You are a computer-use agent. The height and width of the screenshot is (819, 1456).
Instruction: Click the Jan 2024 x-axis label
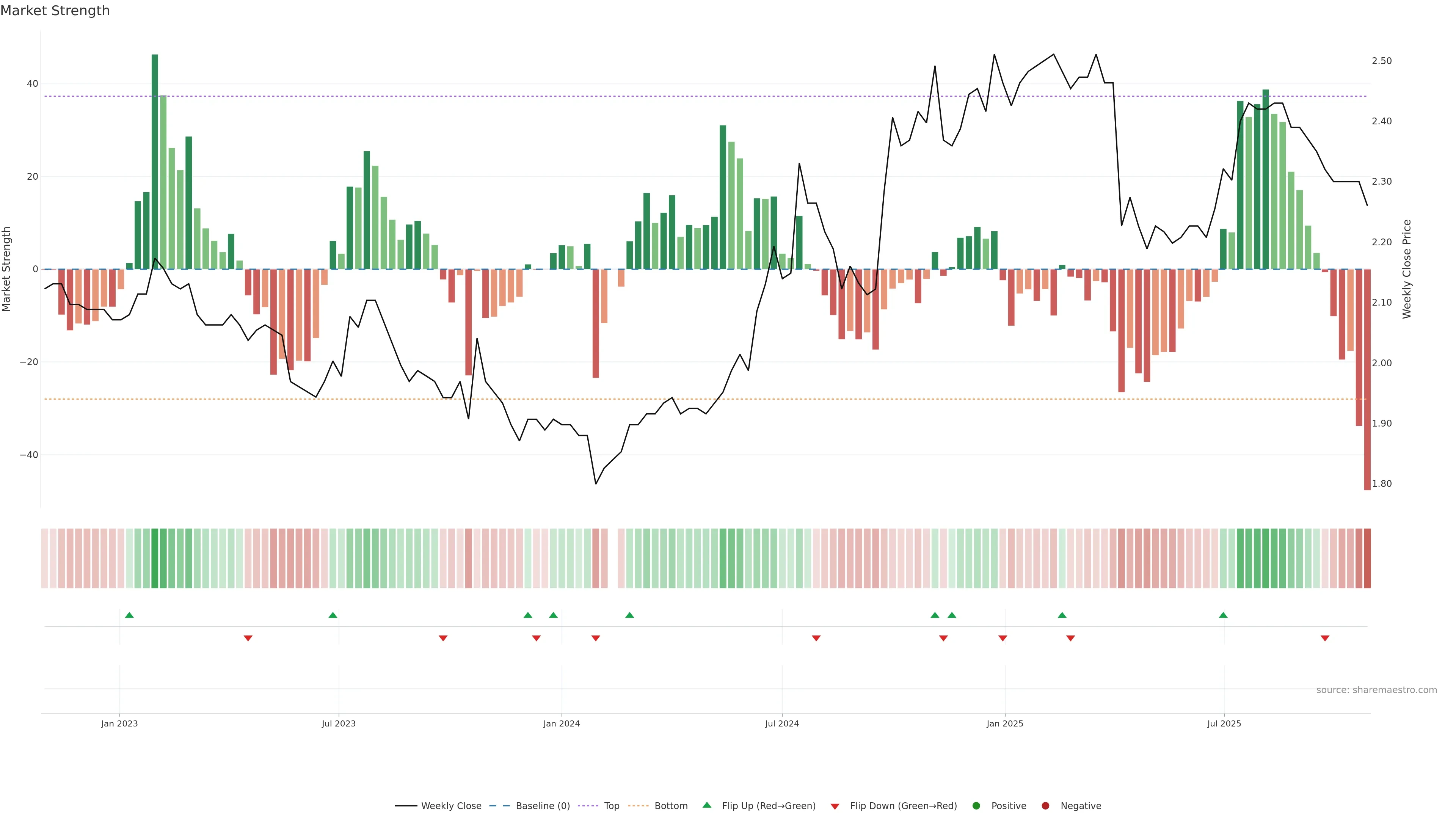[x=561, y=723]
